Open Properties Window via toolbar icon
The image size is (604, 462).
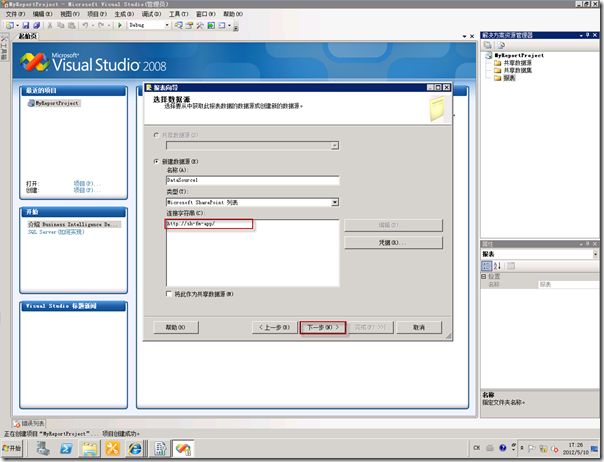(189, 25)
